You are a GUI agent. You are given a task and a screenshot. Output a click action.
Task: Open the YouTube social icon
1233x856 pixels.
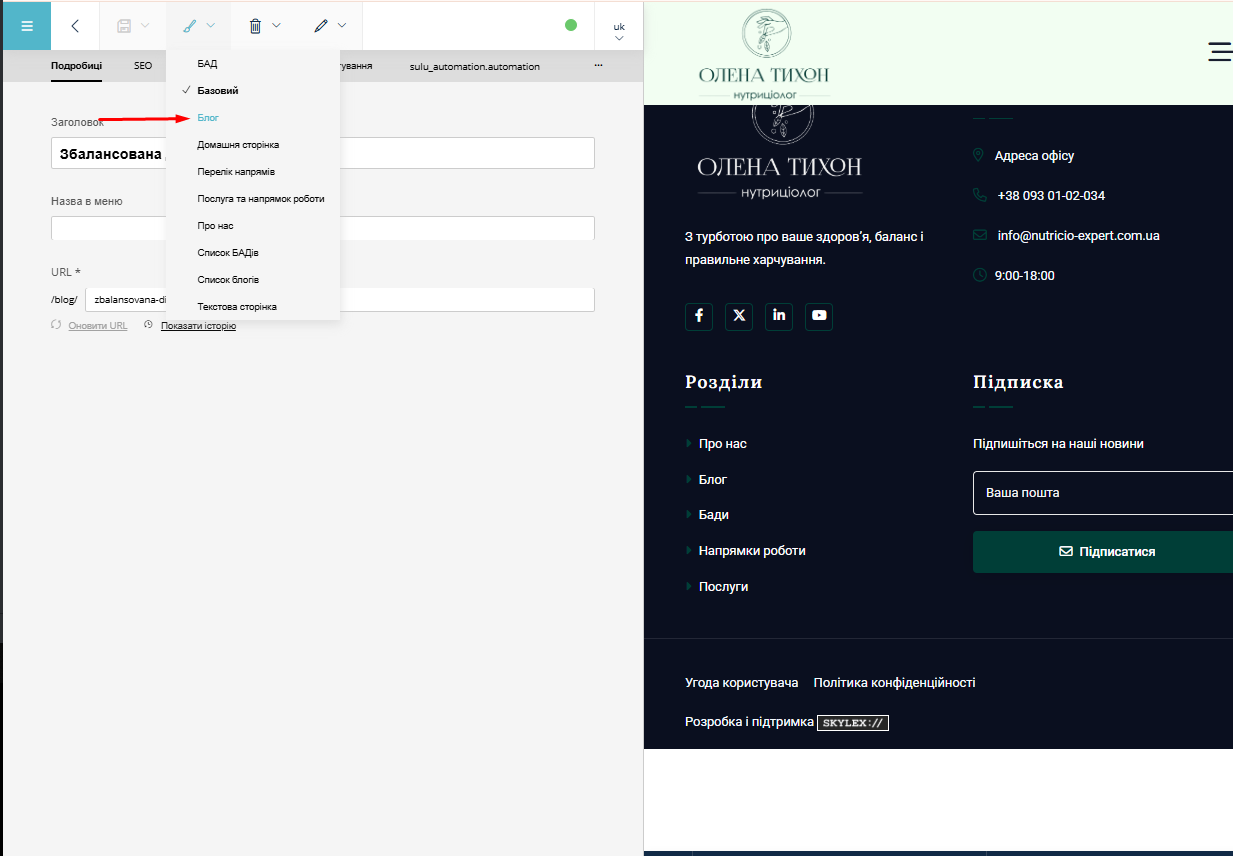[x=819, y=316]
